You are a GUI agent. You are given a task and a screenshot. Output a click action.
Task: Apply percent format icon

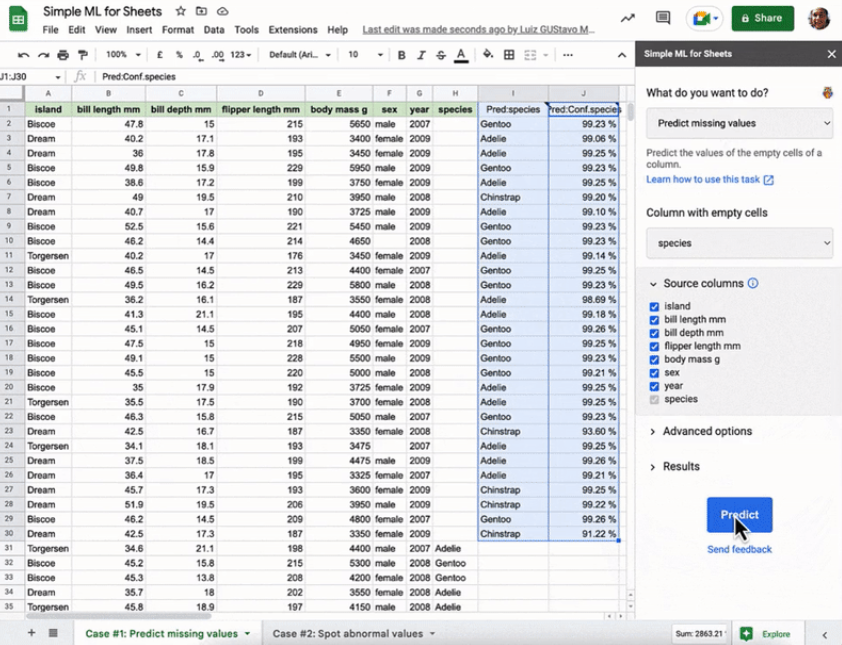(x=179, y=55)
